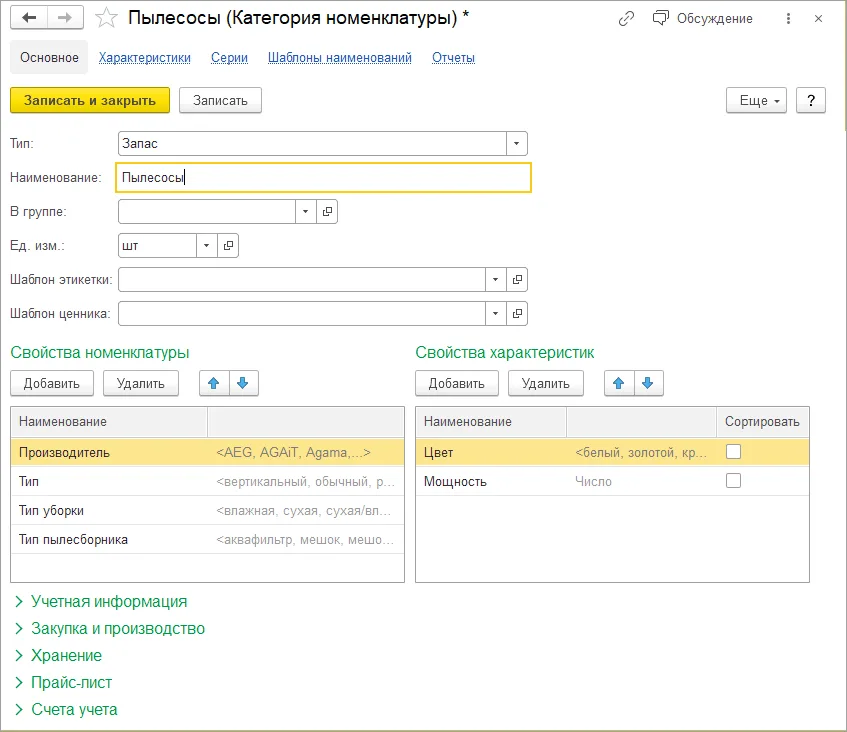Add a new nomenclature property

point(52,384)
